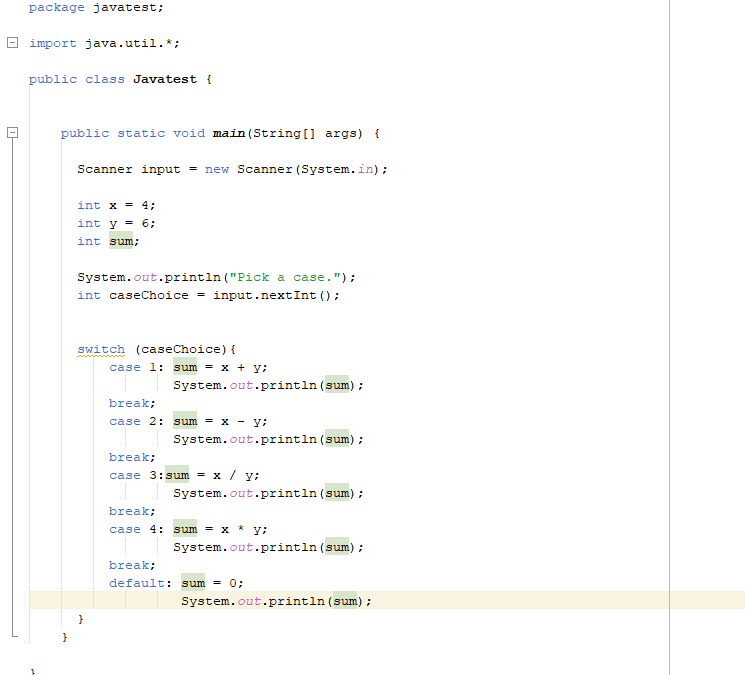The height and width of the screenshot is (675, 745).
Task: Click the 'package javatest;' line
Action: (96, 8)
